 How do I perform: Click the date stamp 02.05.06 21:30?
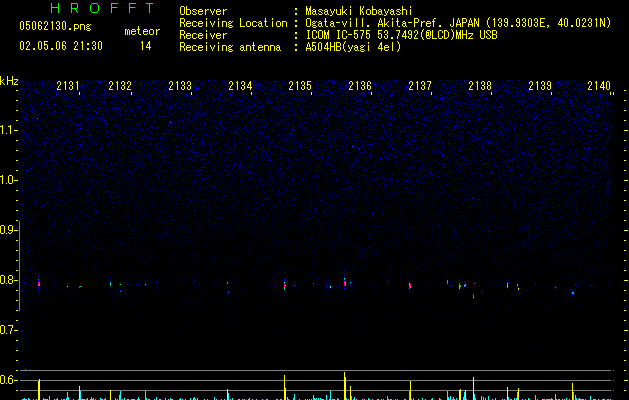pyautogui.click(x=61, y=46)
